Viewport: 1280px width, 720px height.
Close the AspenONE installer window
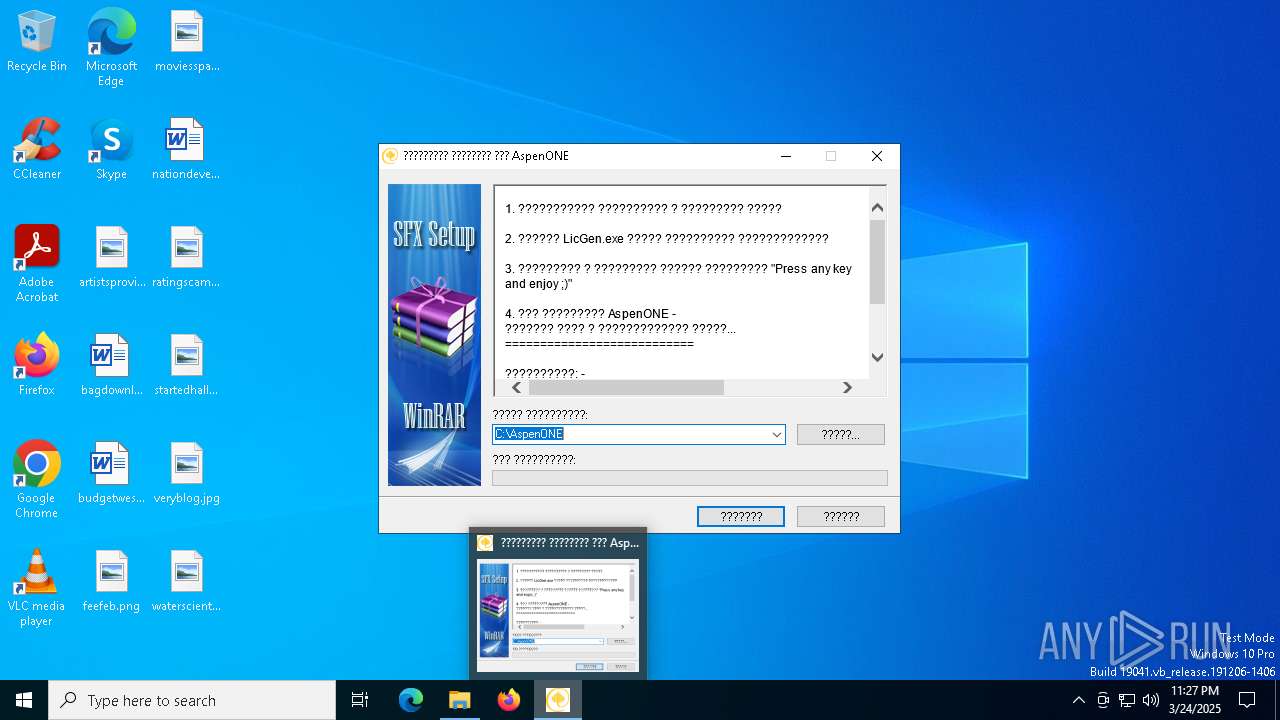877,156
